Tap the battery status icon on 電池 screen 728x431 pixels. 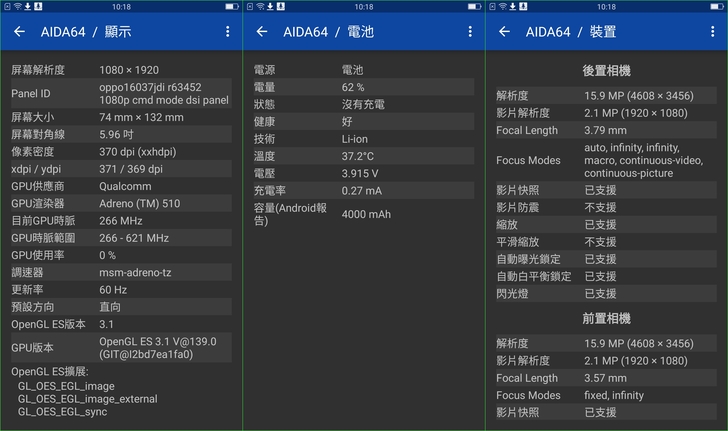coord(474,7)
